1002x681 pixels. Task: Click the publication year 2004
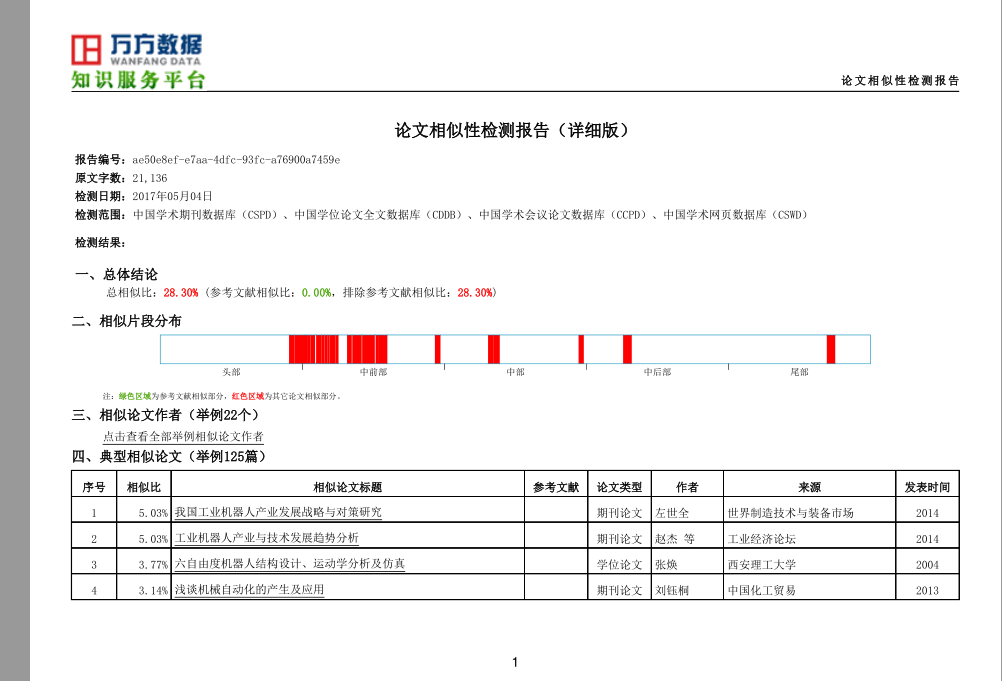click(927, 565)
